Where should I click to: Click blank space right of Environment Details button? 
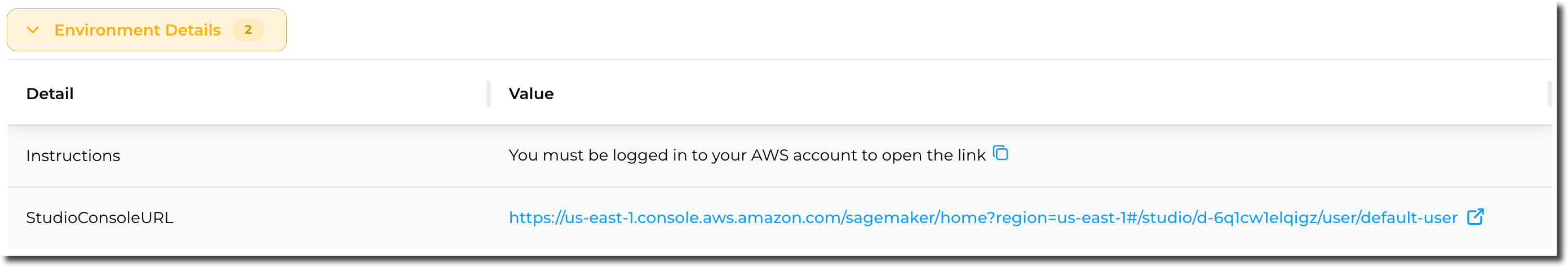[x=852, y=30]
